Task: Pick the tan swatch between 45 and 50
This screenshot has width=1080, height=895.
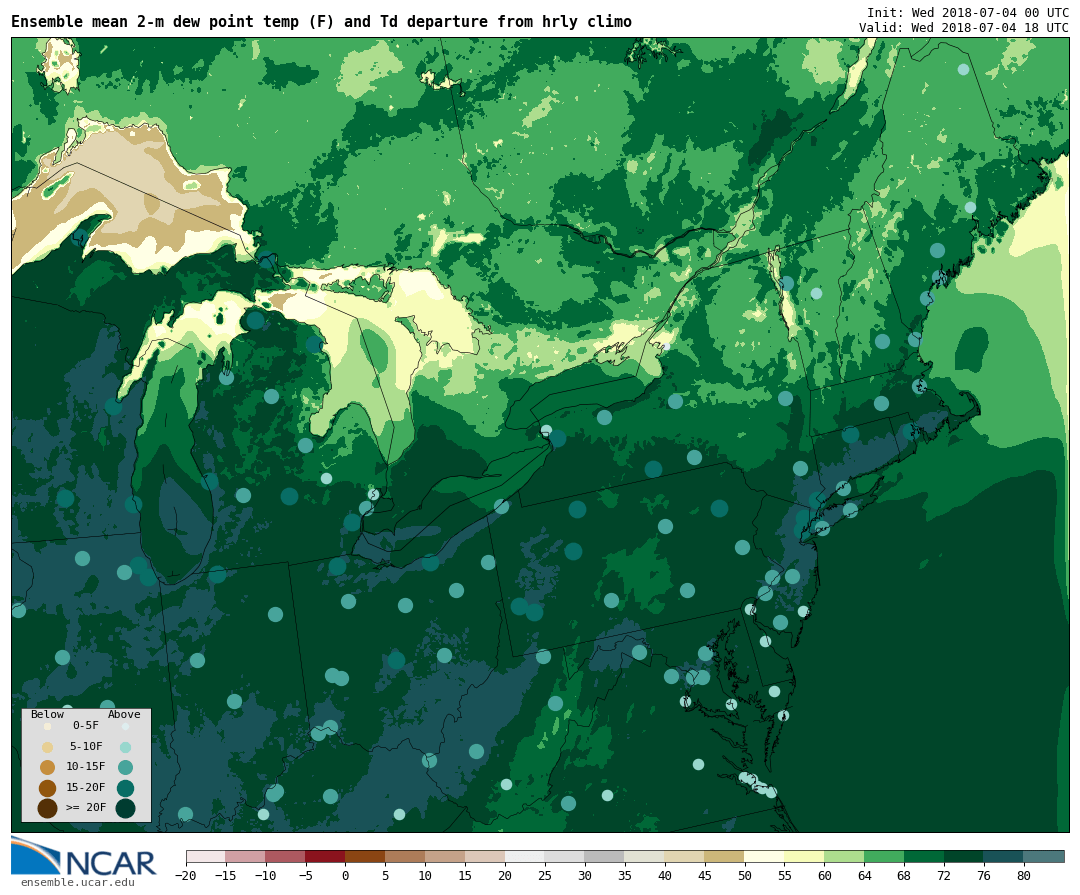Action: click(x=724, y=856)
